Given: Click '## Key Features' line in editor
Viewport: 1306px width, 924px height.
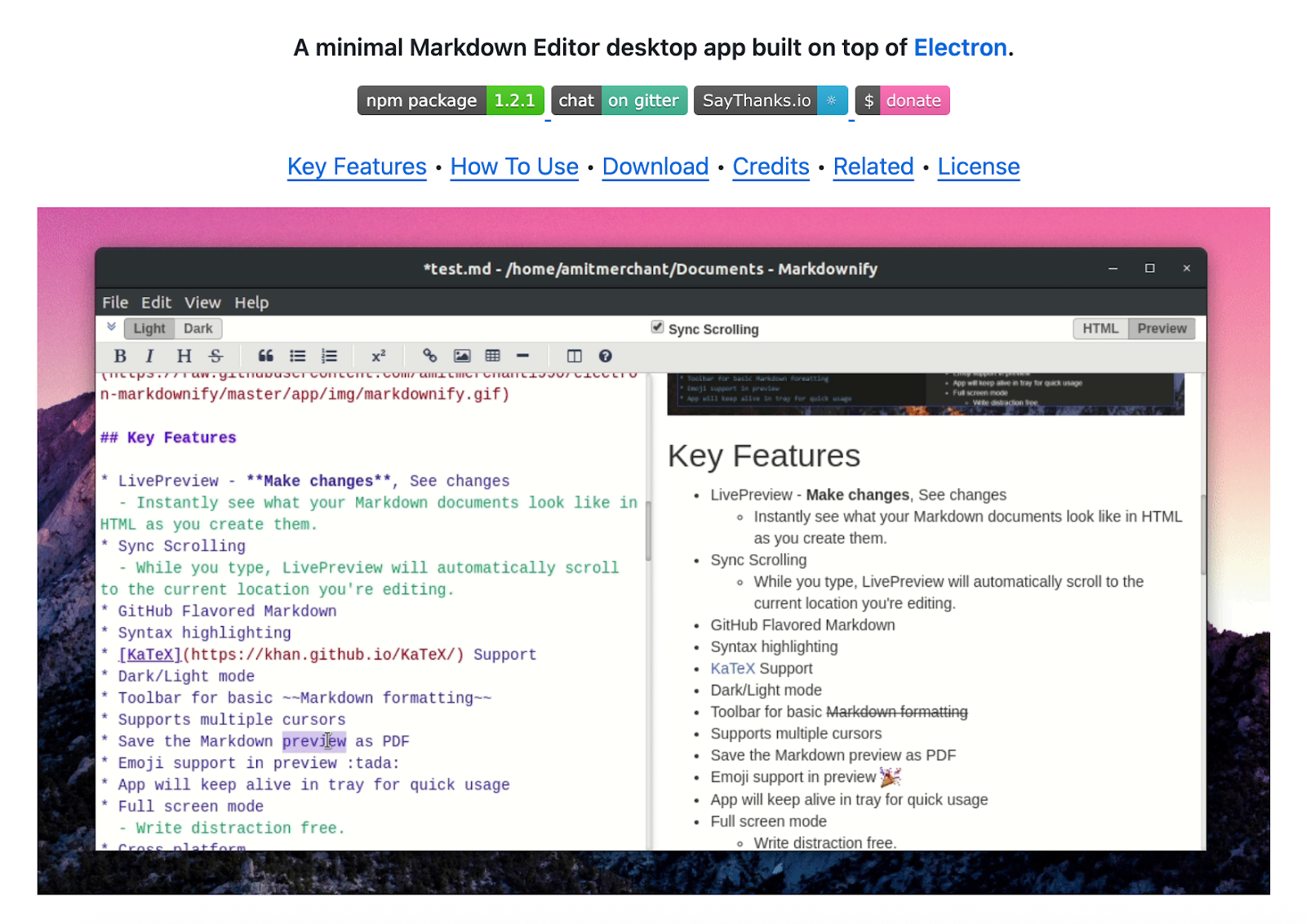Looking at the screenshot, I should 168,438.
